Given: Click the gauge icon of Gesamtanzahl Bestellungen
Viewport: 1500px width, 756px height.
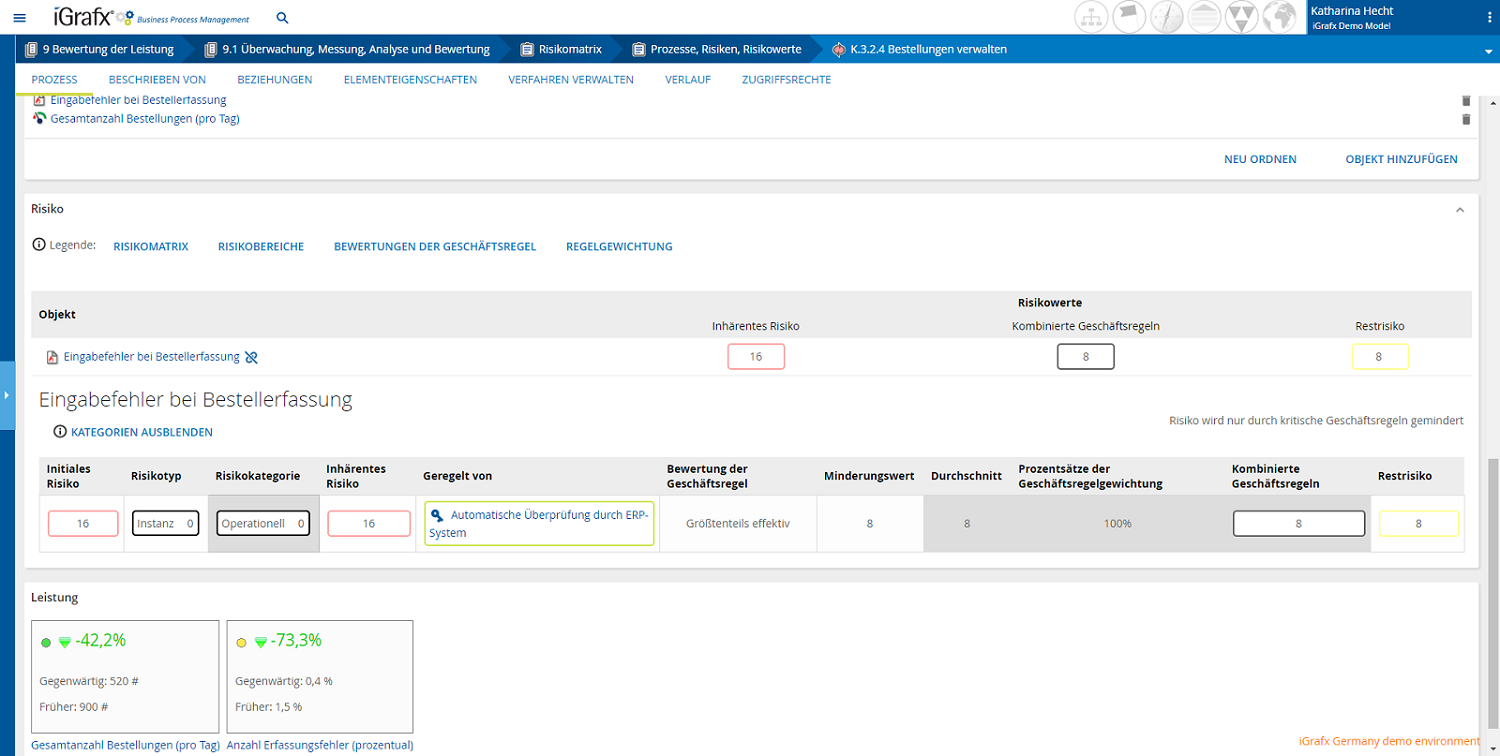Looking at the screenshot, I should pyautogui.click(x=40, y=118).
